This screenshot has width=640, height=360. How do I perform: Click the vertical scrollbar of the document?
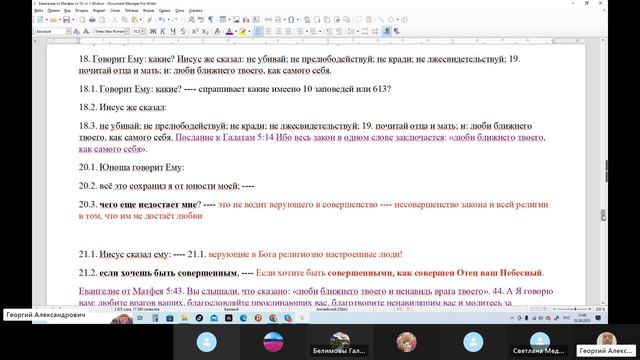604,171
